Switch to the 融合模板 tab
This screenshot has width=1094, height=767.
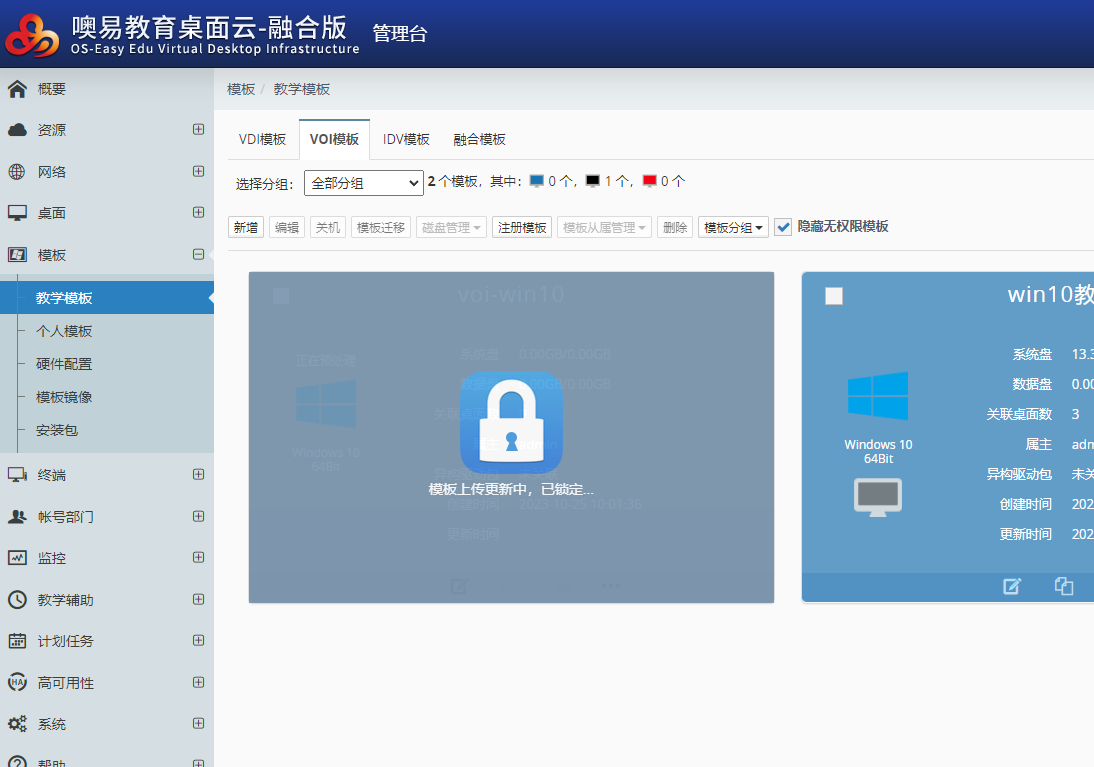(x=479, y=140)
